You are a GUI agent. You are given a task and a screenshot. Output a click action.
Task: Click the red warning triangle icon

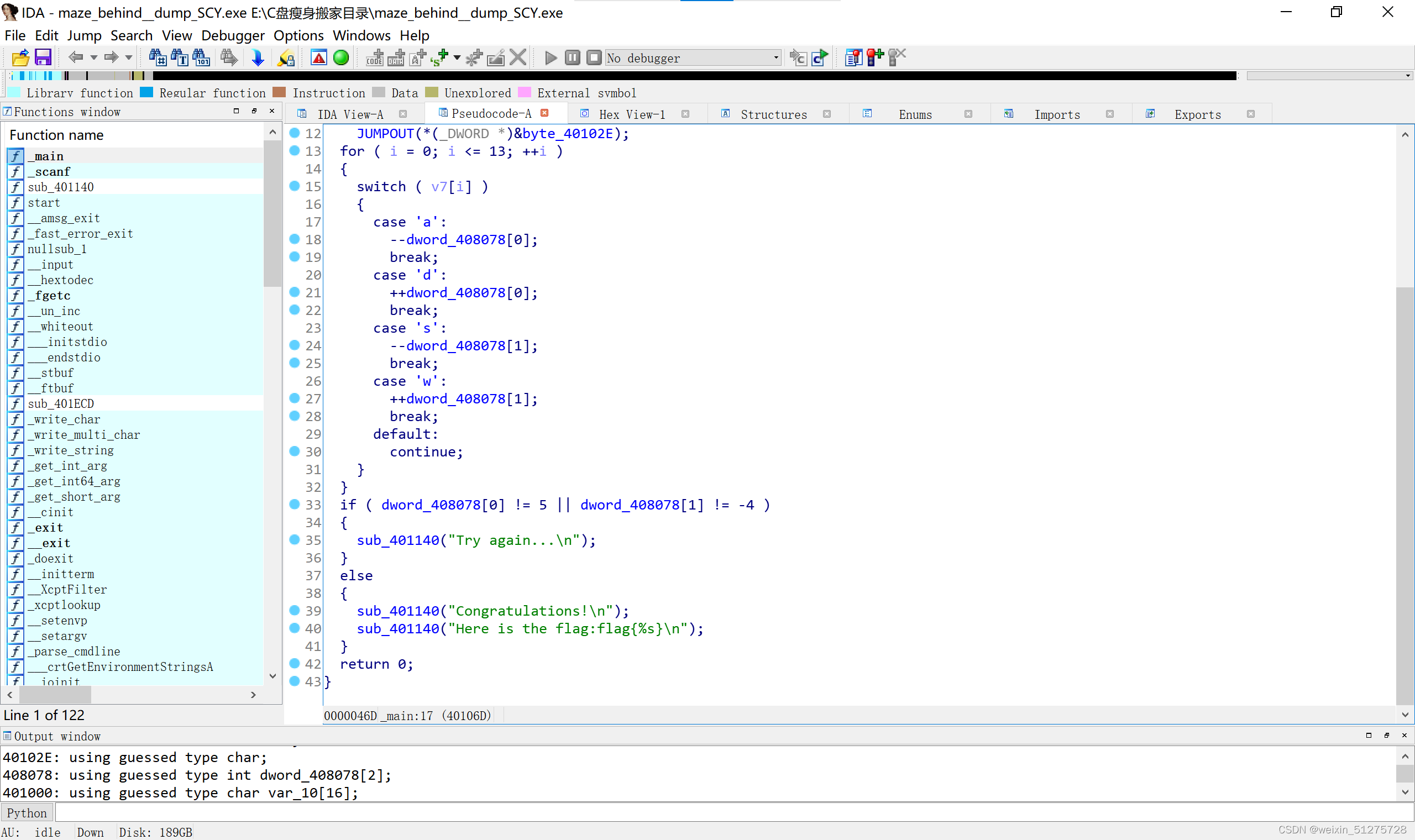pos(319,57)
